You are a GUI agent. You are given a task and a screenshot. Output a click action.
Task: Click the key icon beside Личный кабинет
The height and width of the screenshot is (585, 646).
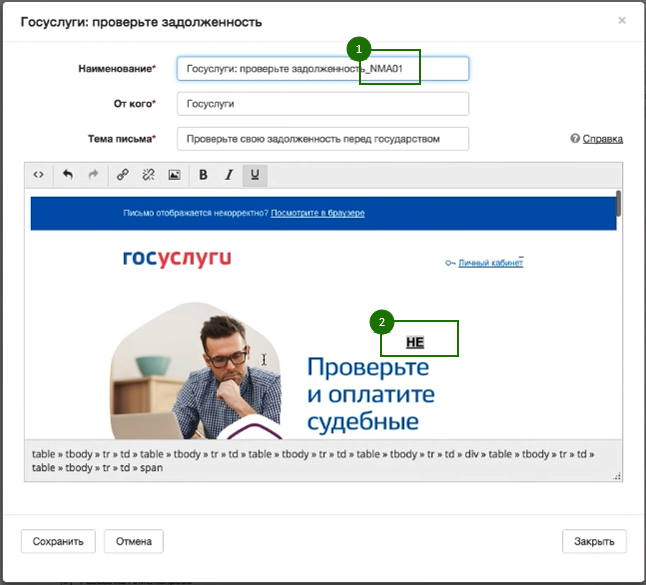tap(450, 263)
